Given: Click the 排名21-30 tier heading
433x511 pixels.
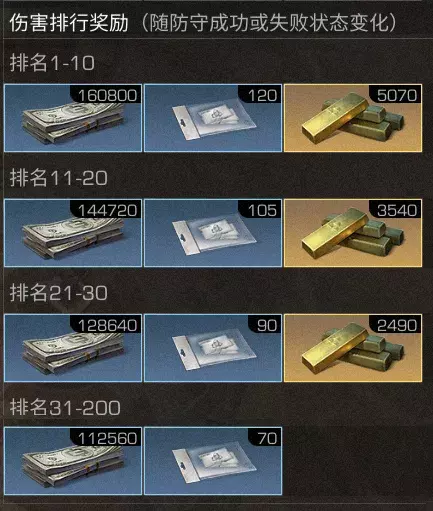Looking at the screenshot, I should (58, 293).
